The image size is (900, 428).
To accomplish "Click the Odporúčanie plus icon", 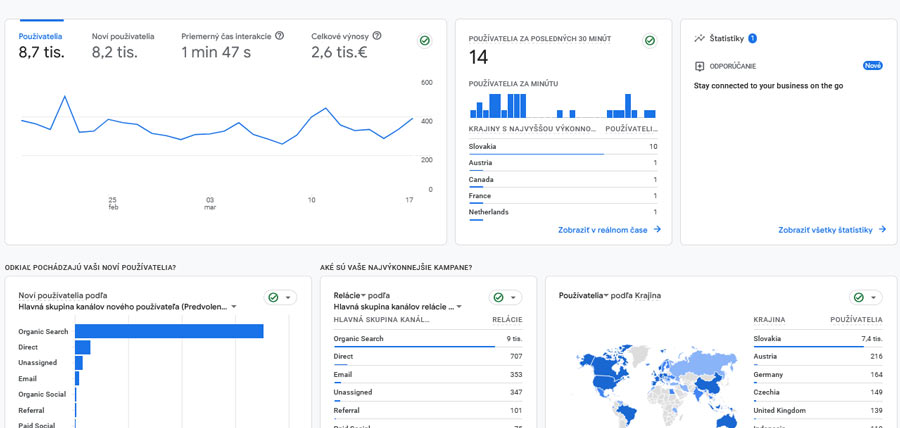I will tap(699, 66).
